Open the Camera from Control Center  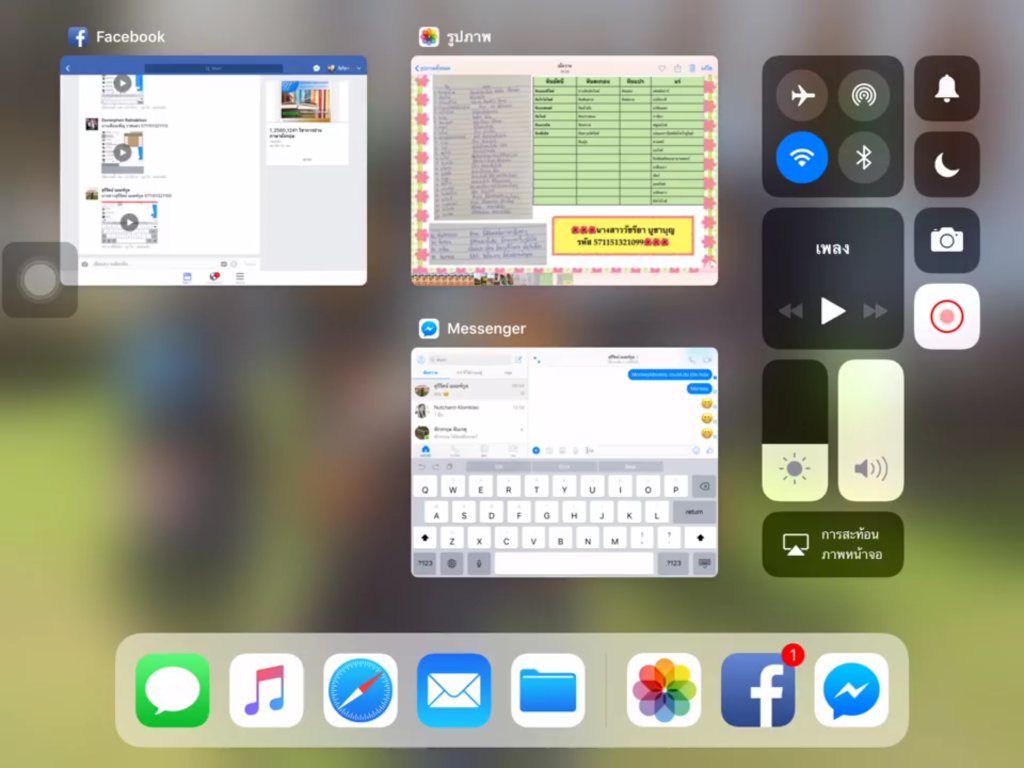click(x=946, y=240)
